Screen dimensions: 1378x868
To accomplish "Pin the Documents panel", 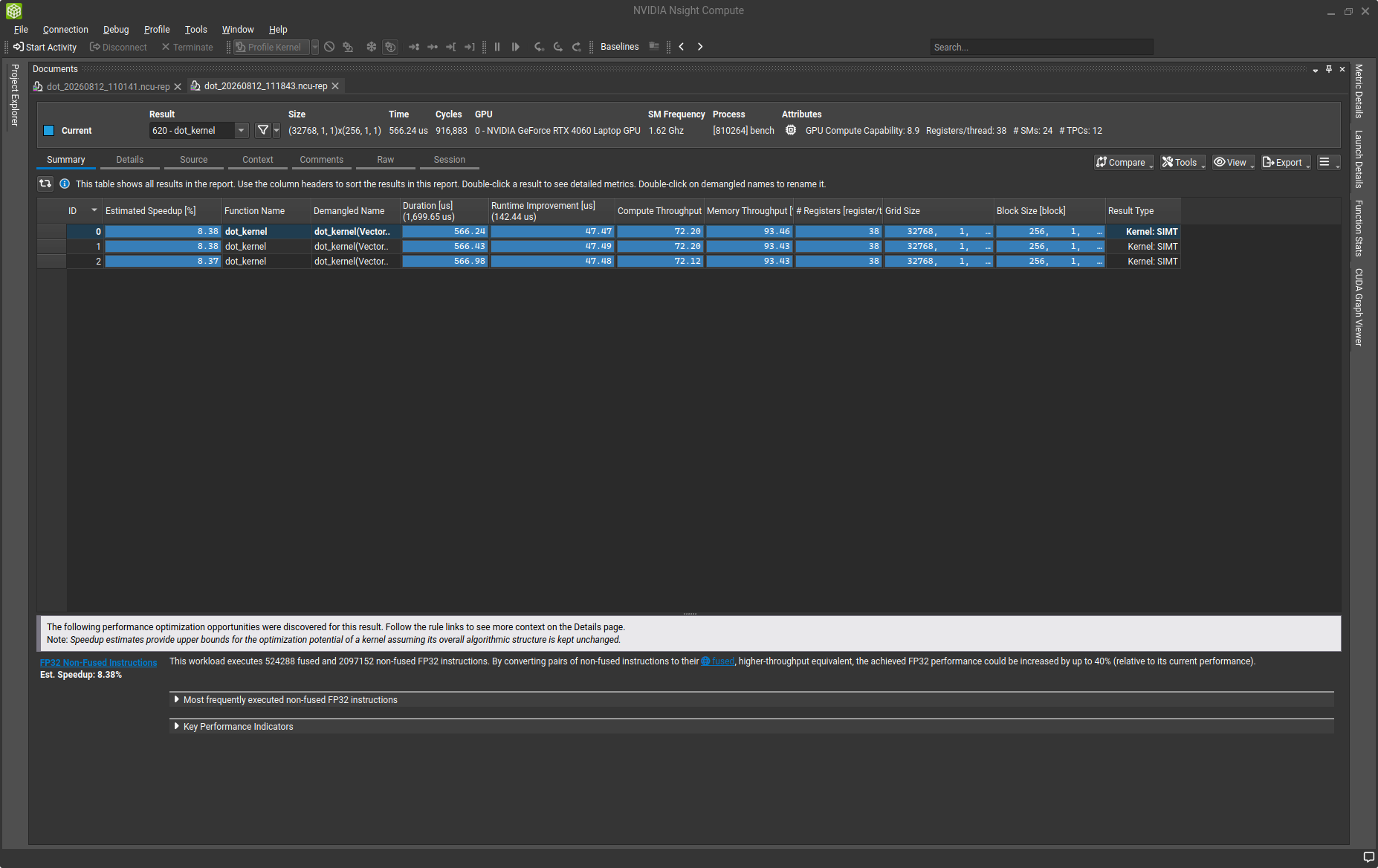I will pyautogui.click(x=1329, y=69).
